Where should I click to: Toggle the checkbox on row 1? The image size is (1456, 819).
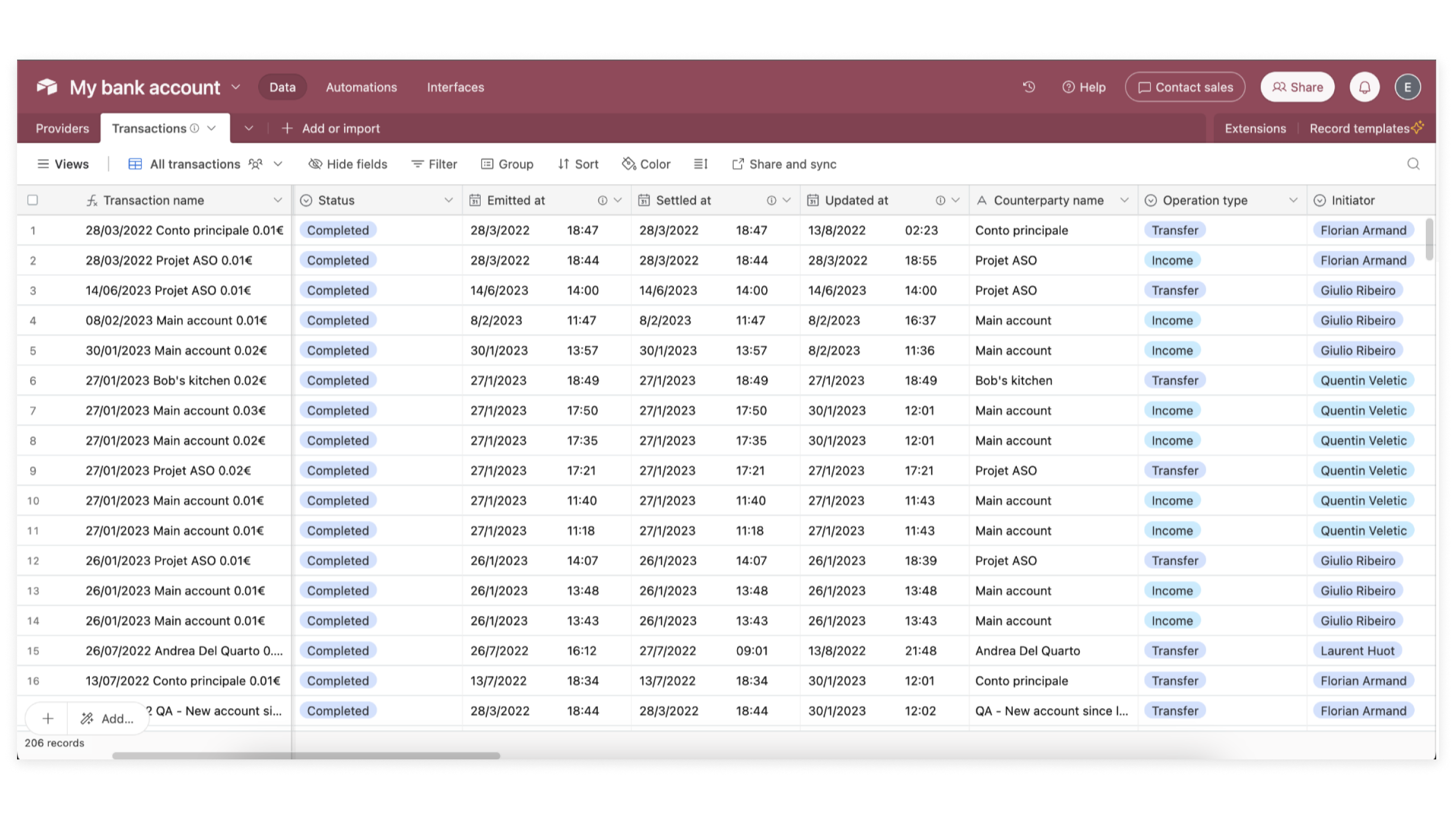click(x=32, y=230)
